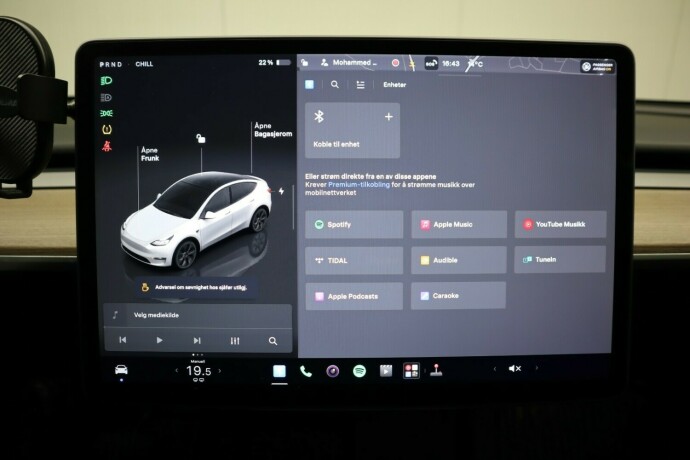690x460 pixels.
Task: Tap the red seatbelt warning icon
Action: (106, 146)
